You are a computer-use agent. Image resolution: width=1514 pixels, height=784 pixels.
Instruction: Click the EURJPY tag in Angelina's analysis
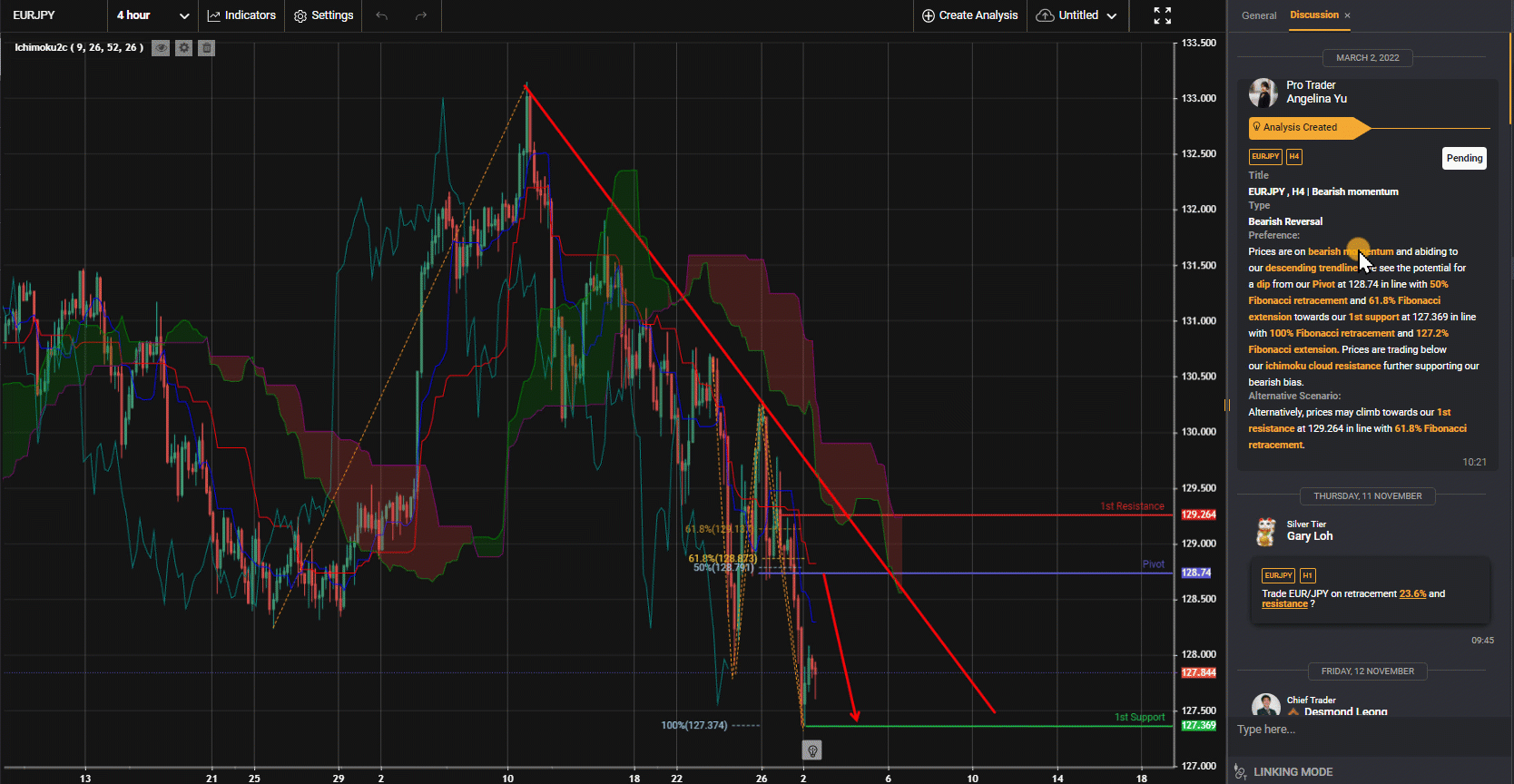pyautogui.click(x=1265, y=156)
